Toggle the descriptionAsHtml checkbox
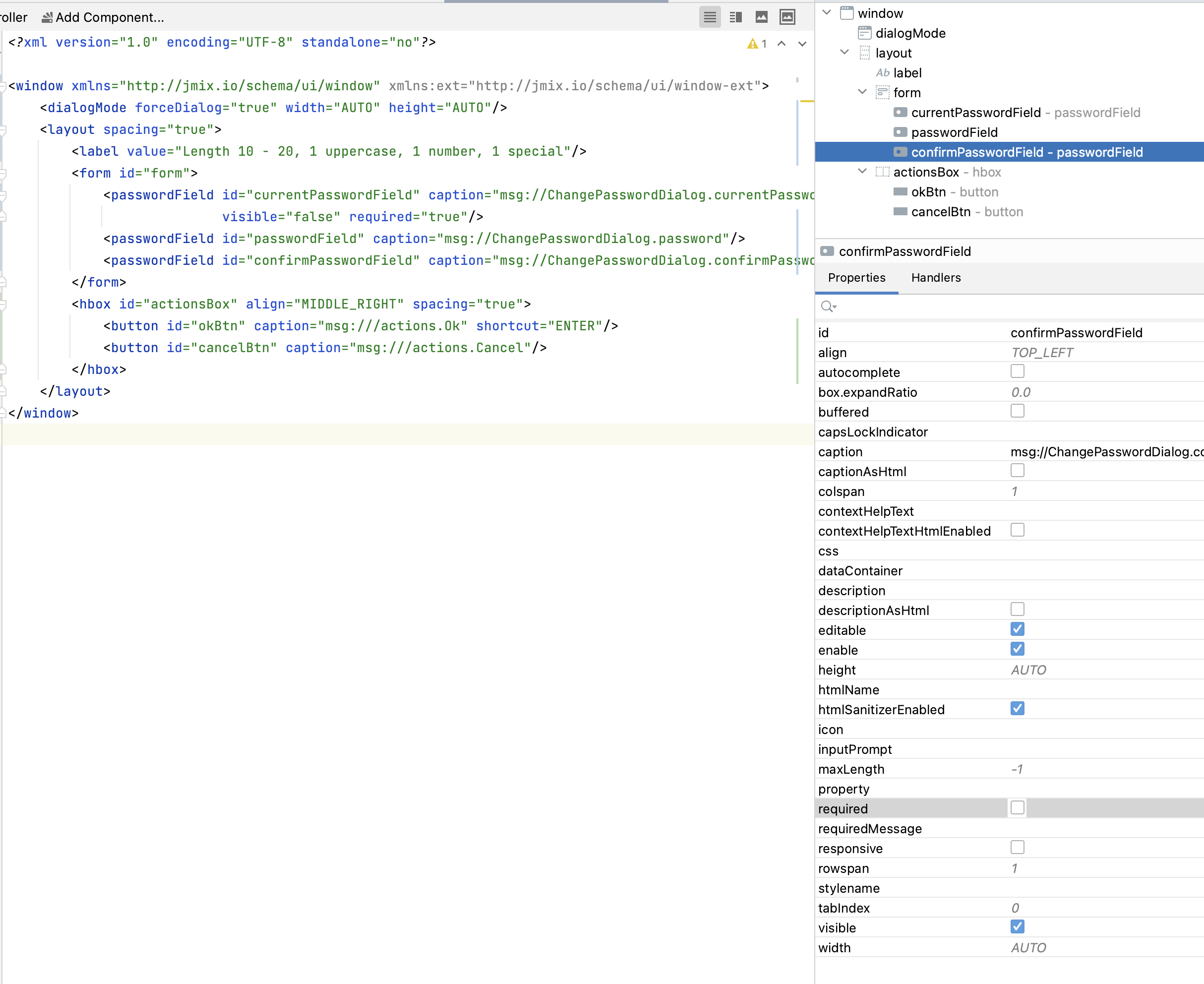1204x984 pixels. click(x=1017, y=610)
